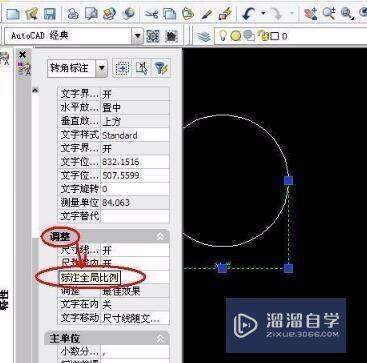Click the 最佳效果 value in 调整 row
This screenshot has height=363, width=367.
click(x=135, y=291)
